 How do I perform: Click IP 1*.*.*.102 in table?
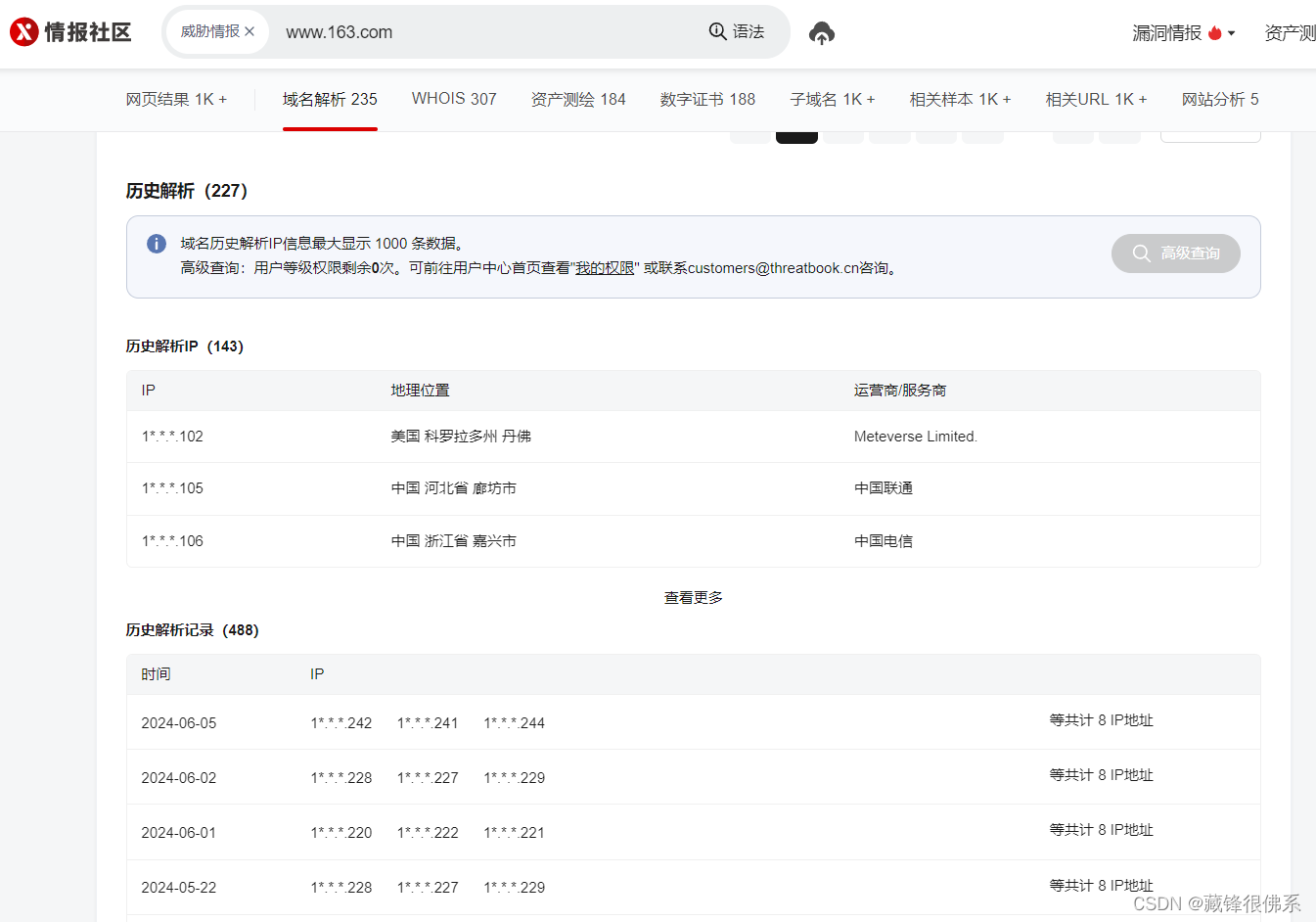tap(172, 437)
